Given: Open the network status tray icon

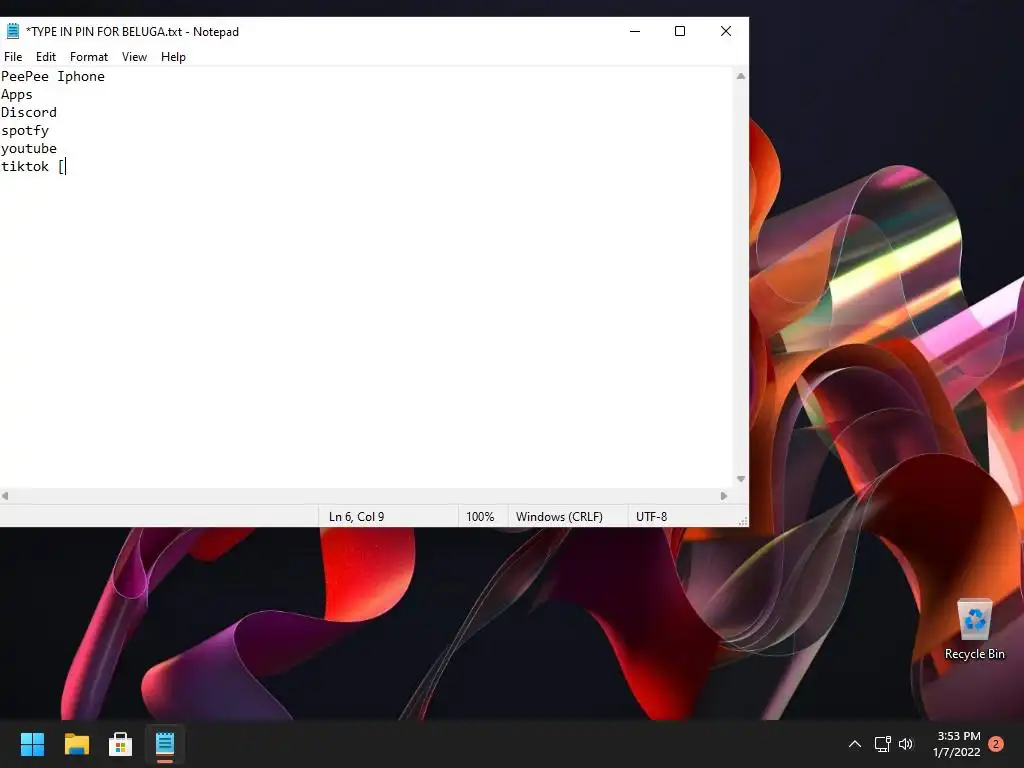Looking at the screenshot, I should click(x=882, y=744).
